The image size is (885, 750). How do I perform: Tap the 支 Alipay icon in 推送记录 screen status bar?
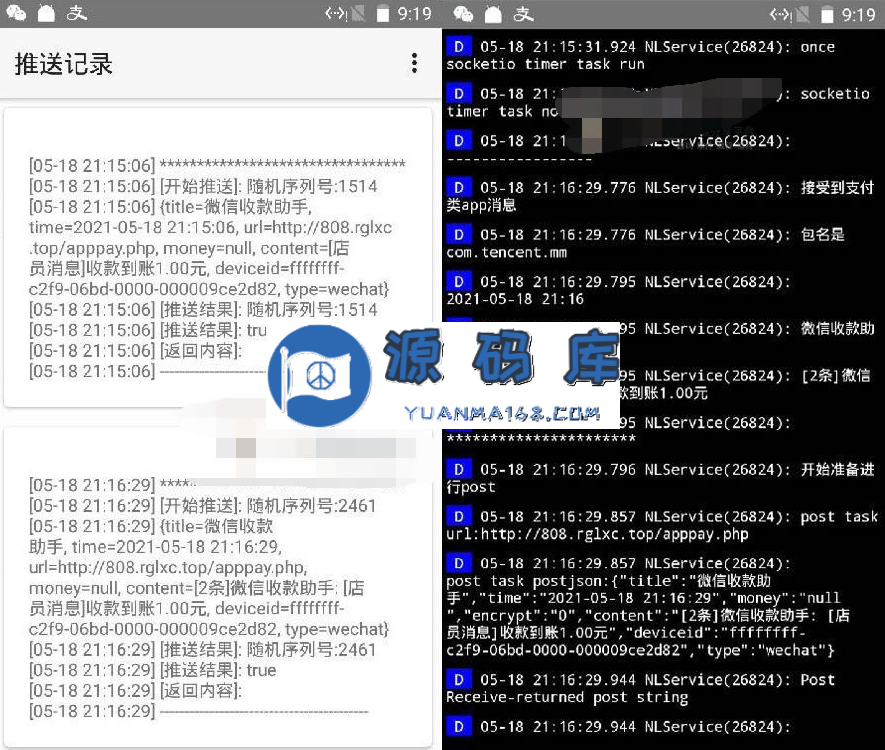click(x=76, y=13)
